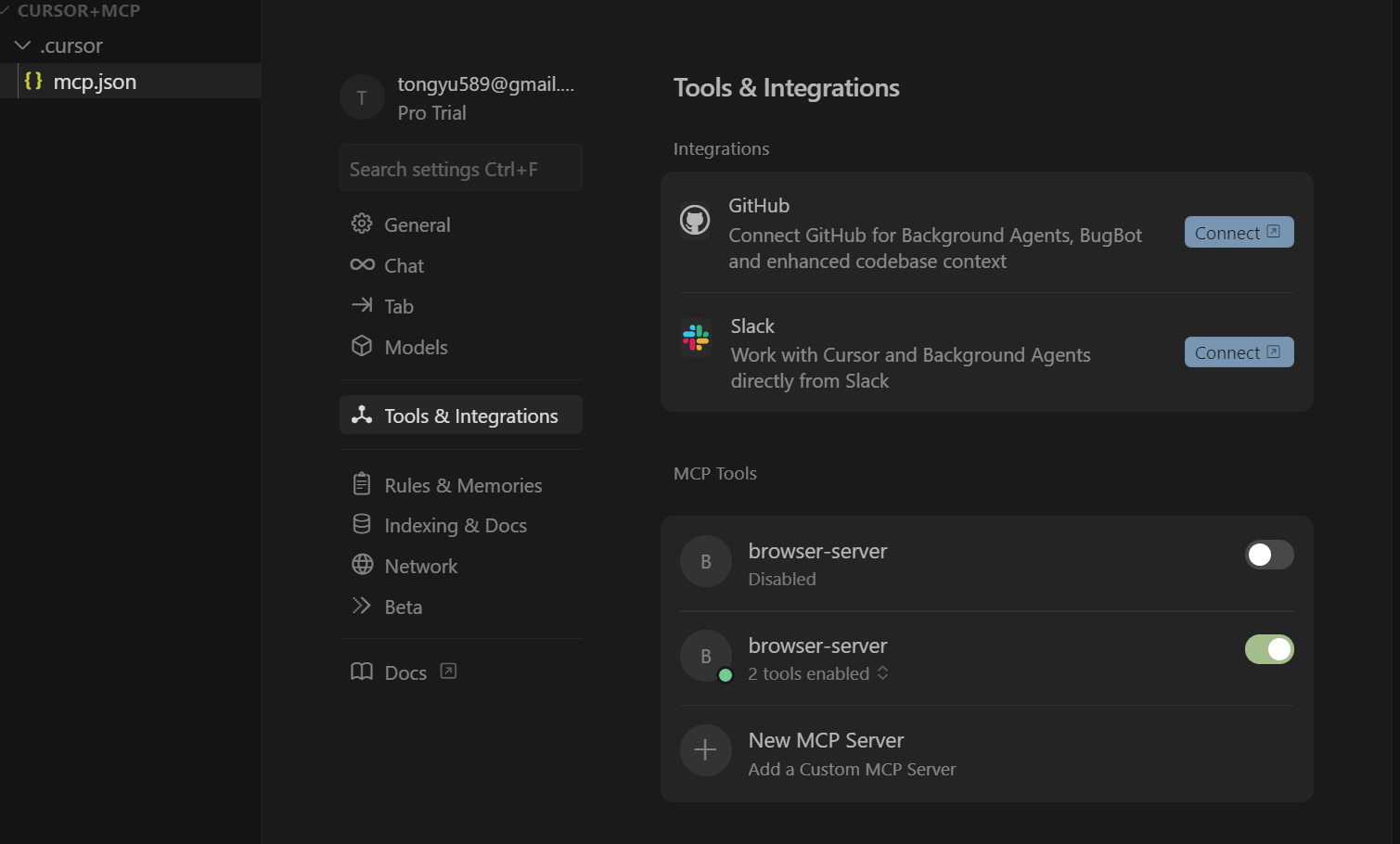Click the user avatar circle with T
This screenshot has height=844, width=1400.
[362, 97]
